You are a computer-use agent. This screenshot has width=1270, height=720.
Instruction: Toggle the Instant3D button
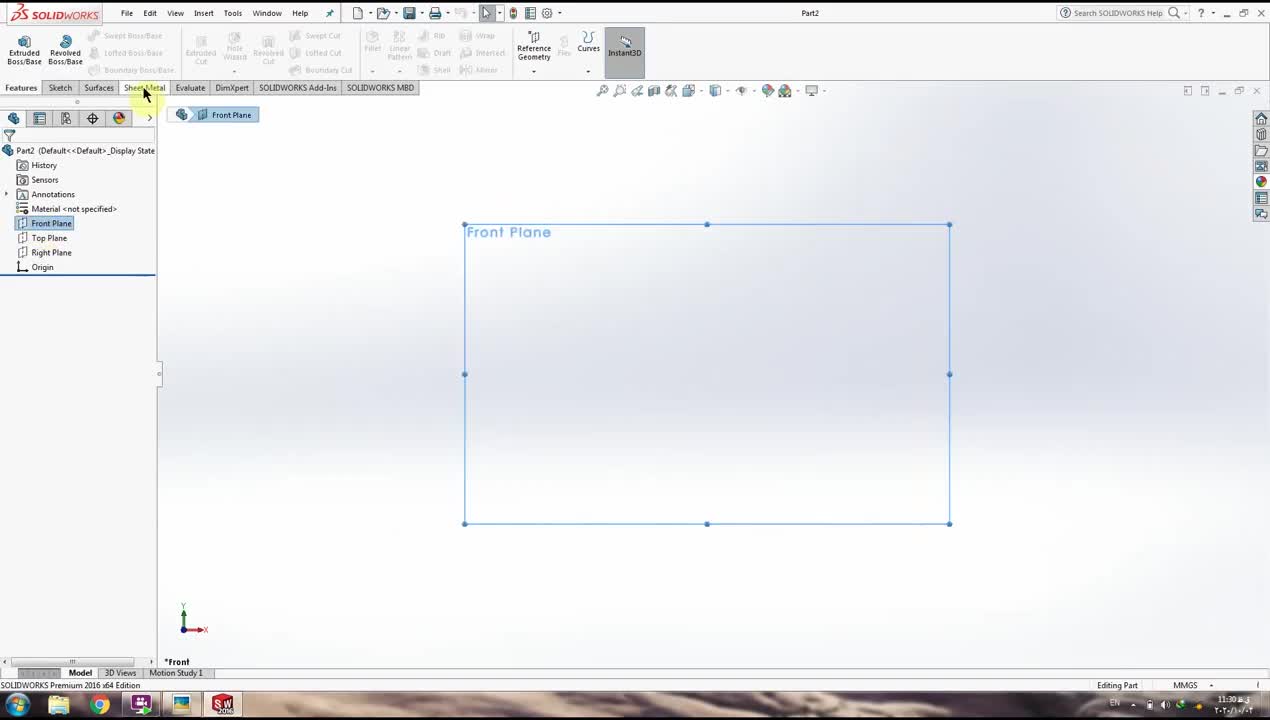click(625, 47)
